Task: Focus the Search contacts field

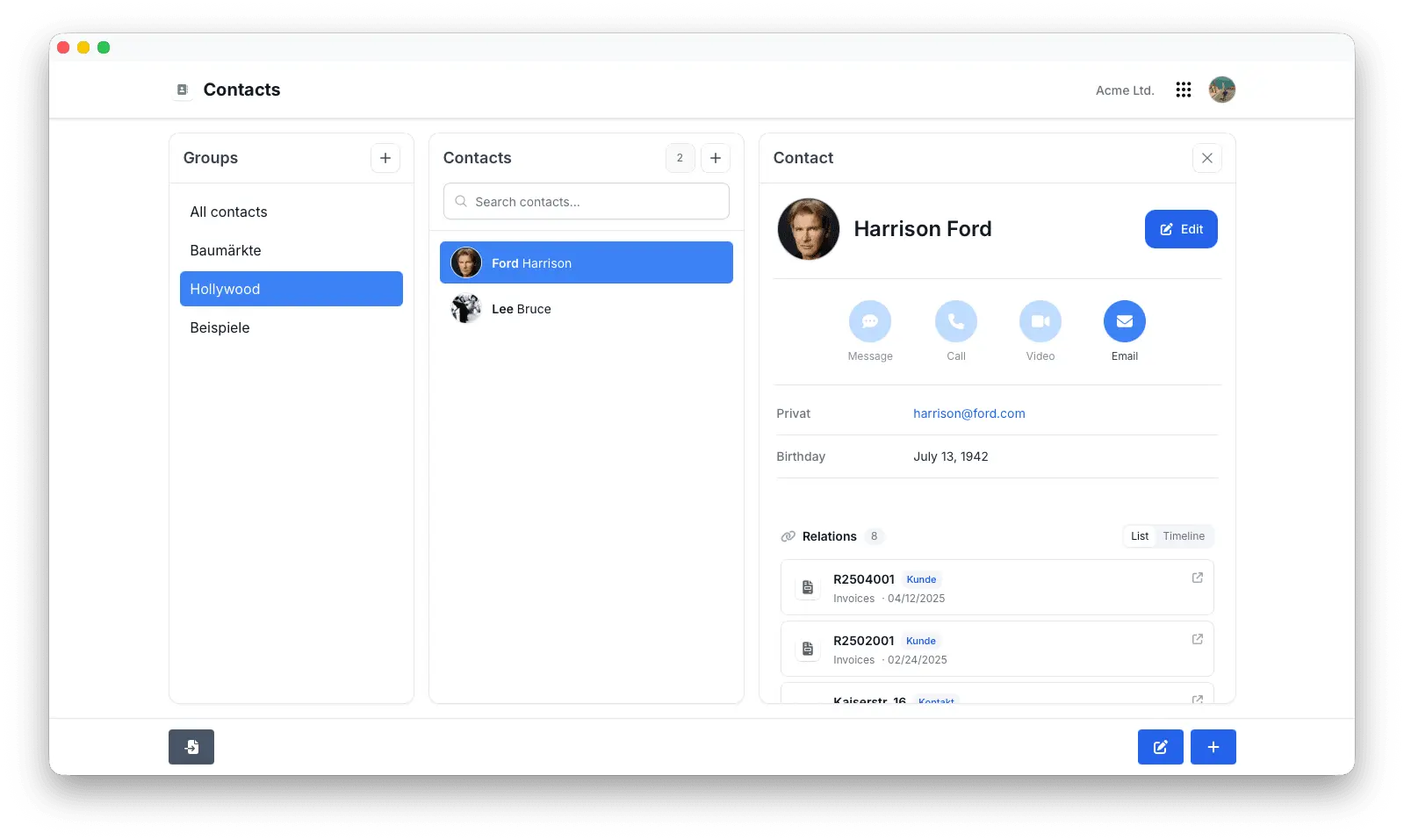Action: (587, 201)
